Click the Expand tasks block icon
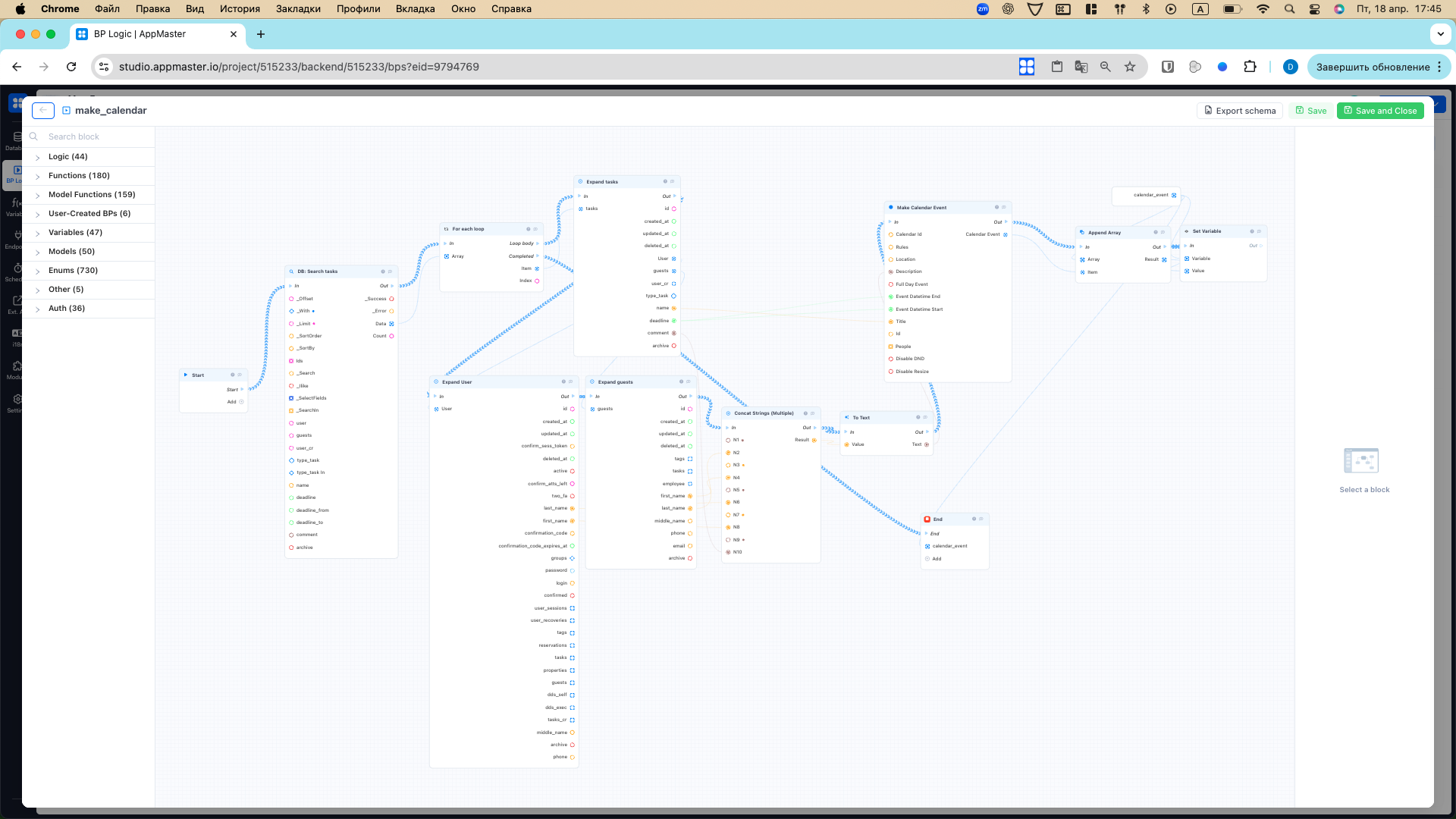 (x=580, y=181)
